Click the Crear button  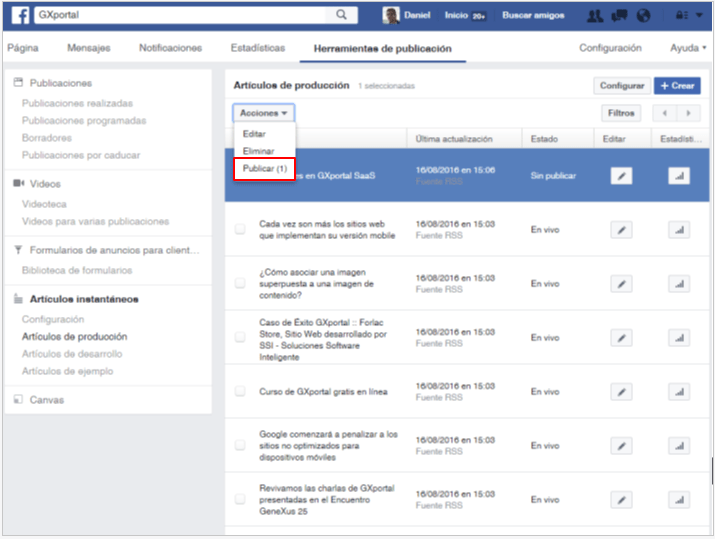pyautogui.click(x=677, y=86)
